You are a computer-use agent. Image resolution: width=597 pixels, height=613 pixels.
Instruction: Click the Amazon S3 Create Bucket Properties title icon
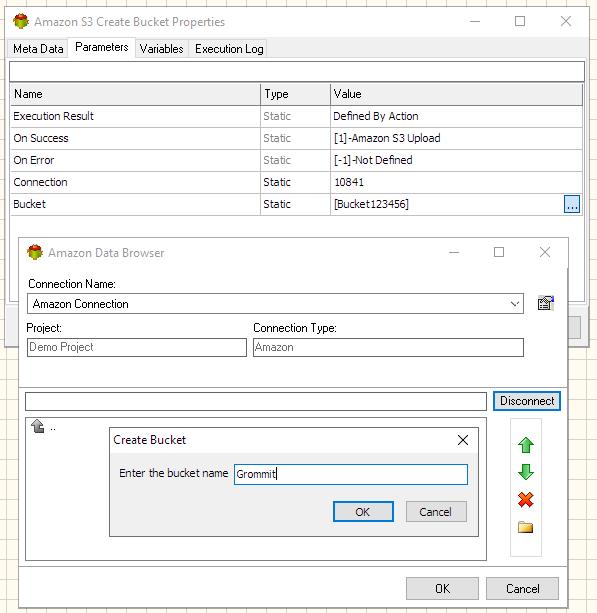[x=21, y=21]
